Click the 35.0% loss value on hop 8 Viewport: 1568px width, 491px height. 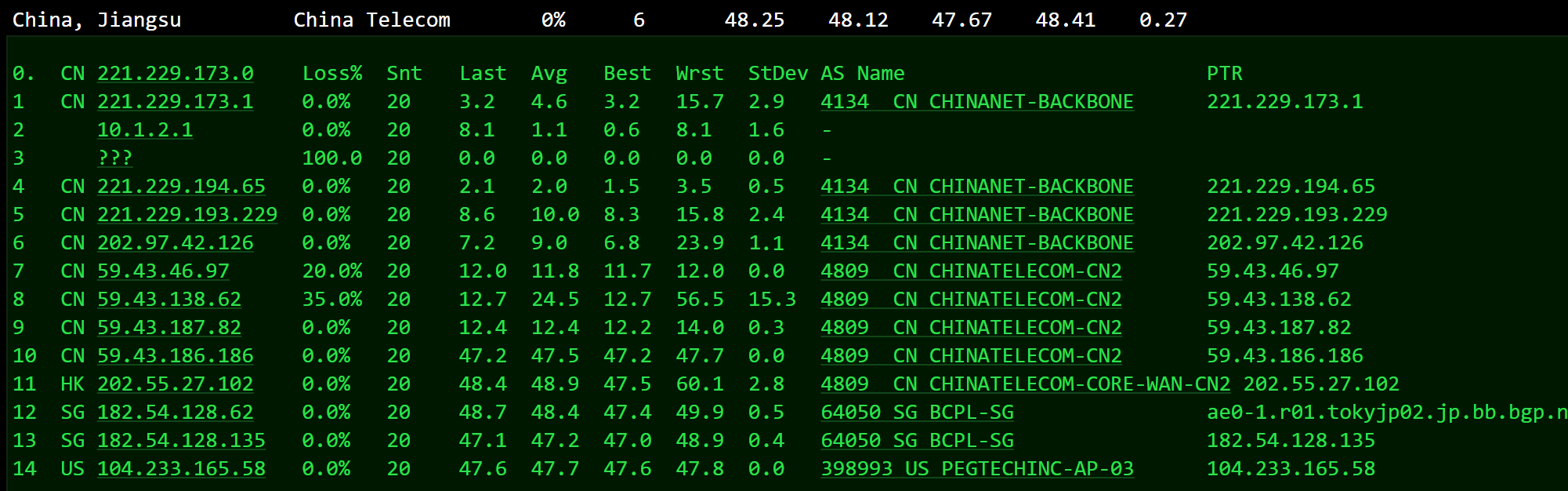coord(332,300)
